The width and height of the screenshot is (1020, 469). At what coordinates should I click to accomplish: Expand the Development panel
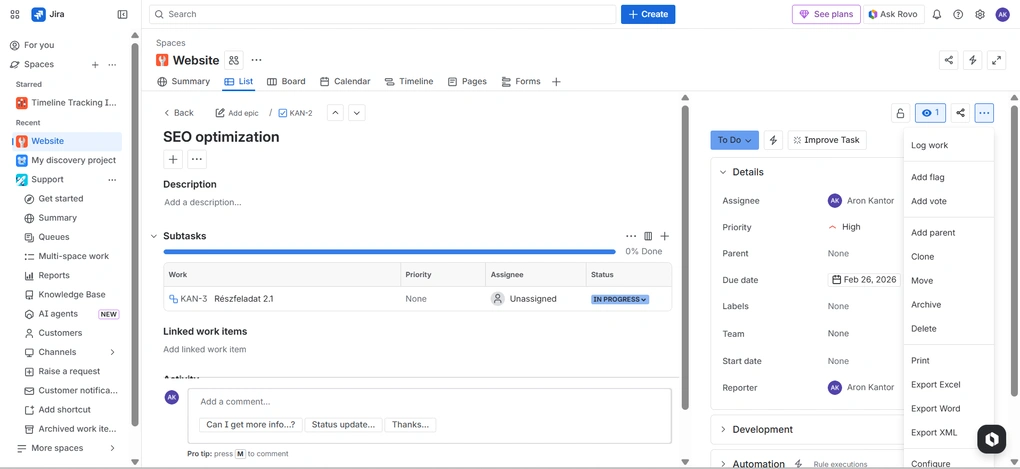tap(723, 430)
